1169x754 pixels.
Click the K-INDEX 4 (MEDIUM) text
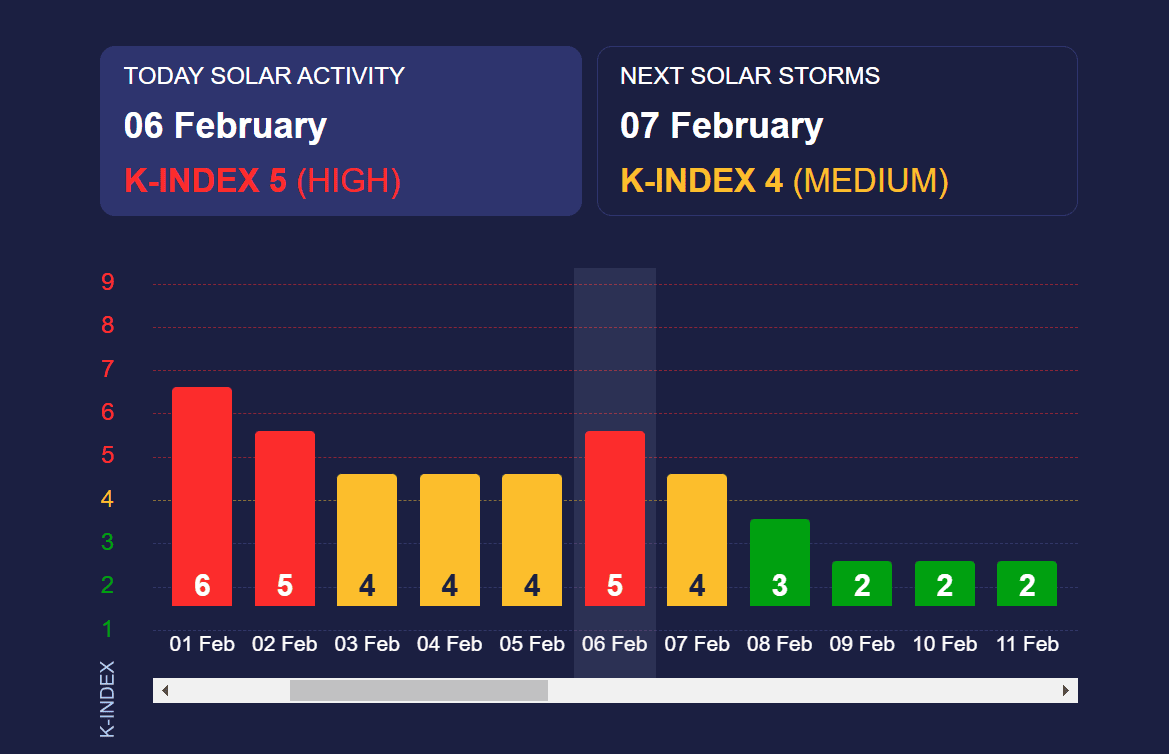click(784, 181)
